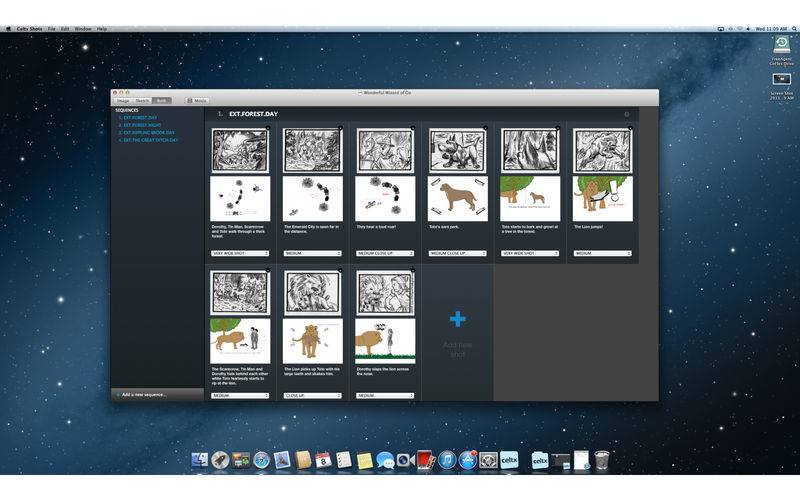Select overhead sketch of first shot
This screenshot has width=800, height=500.
240,198
